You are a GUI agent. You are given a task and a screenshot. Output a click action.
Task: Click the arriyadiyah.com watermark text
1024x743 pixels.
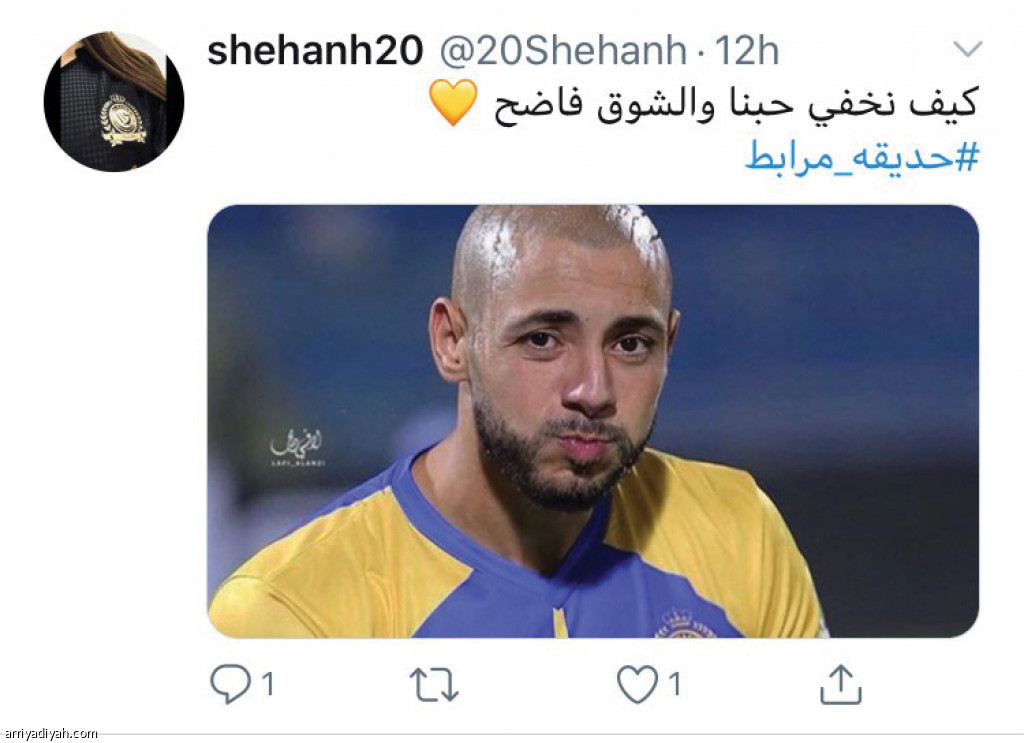point(50,734)
